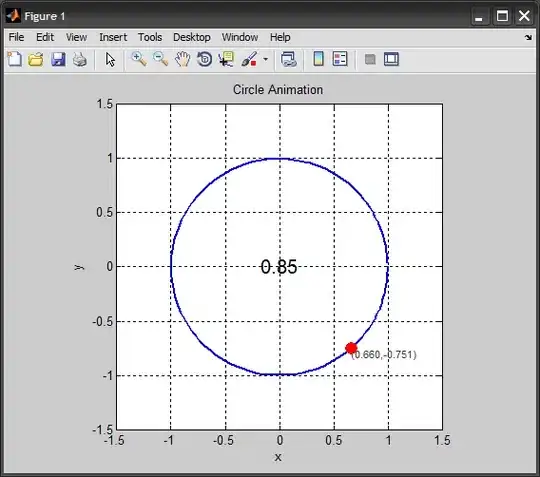540x477 pixels.
Task: Print the figure using the printer icon
Action: 80,59
